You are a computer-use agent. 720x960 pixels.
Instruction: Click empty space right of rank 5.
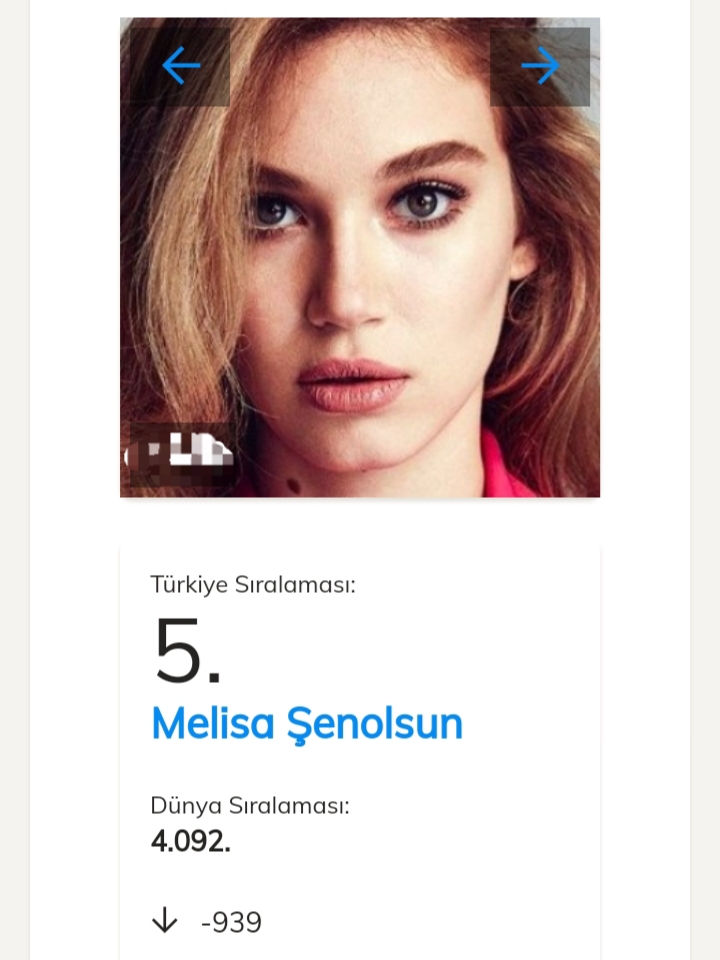tap(420, 652)
